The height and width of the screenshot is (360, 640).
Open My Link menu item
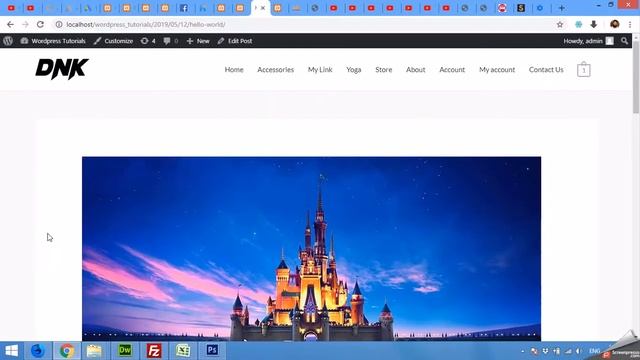pyautogui.click(x=320, y=70)
